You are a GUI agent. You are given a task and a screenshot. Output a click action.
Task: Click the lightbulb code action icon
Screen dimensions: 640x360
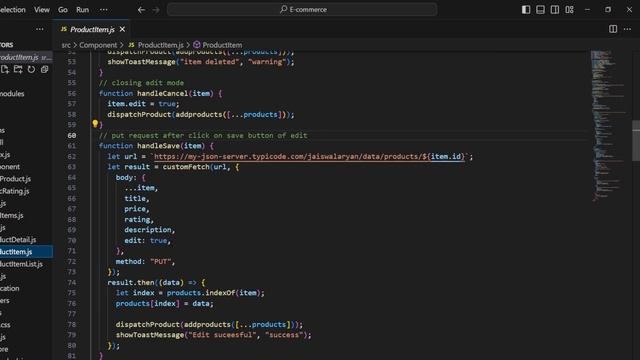coord(95,124)
